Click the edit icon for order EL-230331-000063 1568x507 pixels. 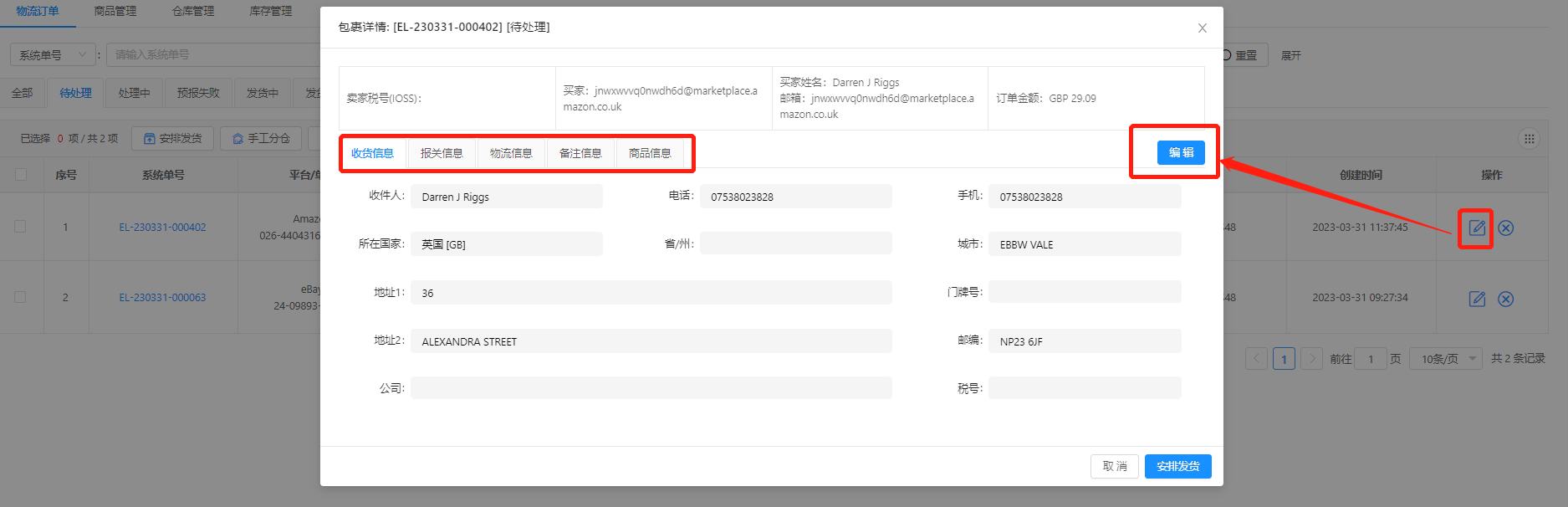point(1477,299)
